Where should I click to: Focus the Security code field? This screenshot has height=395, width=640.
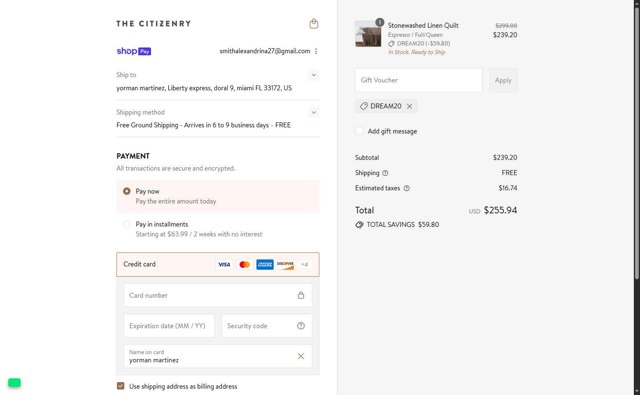(x=267, y=326)
